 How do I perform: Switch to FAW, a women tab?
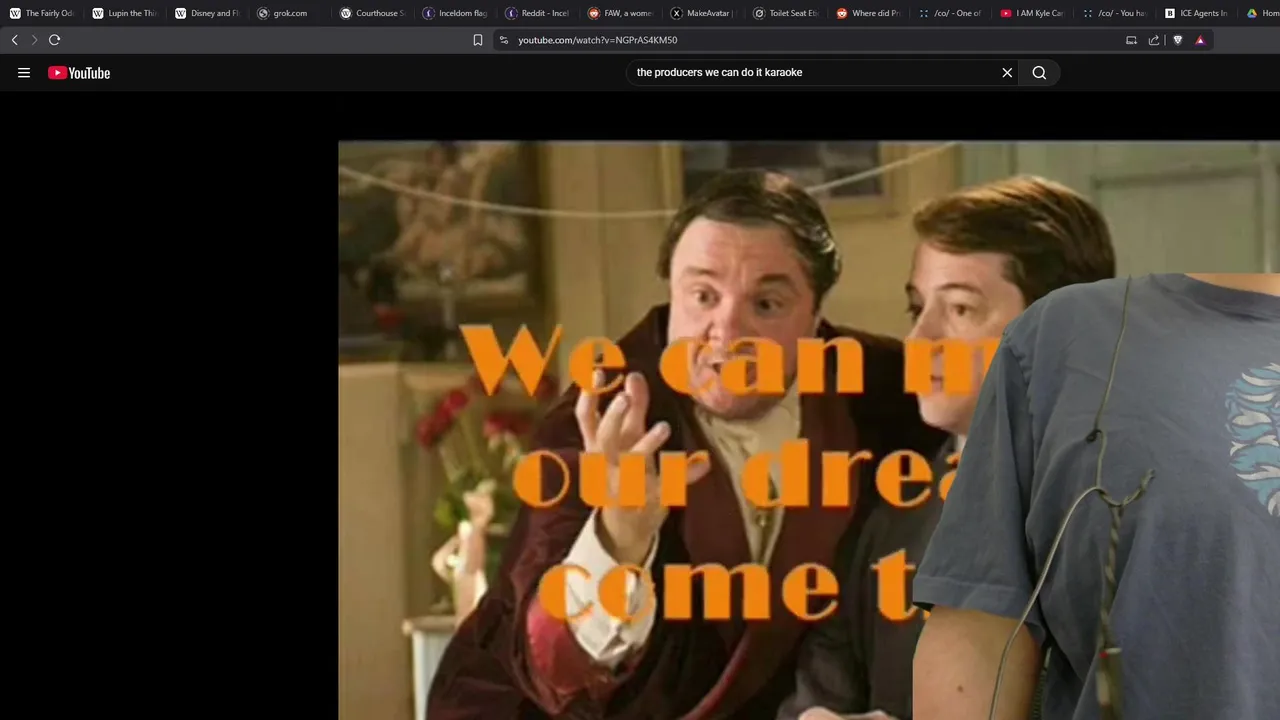[x=621, y=13]
